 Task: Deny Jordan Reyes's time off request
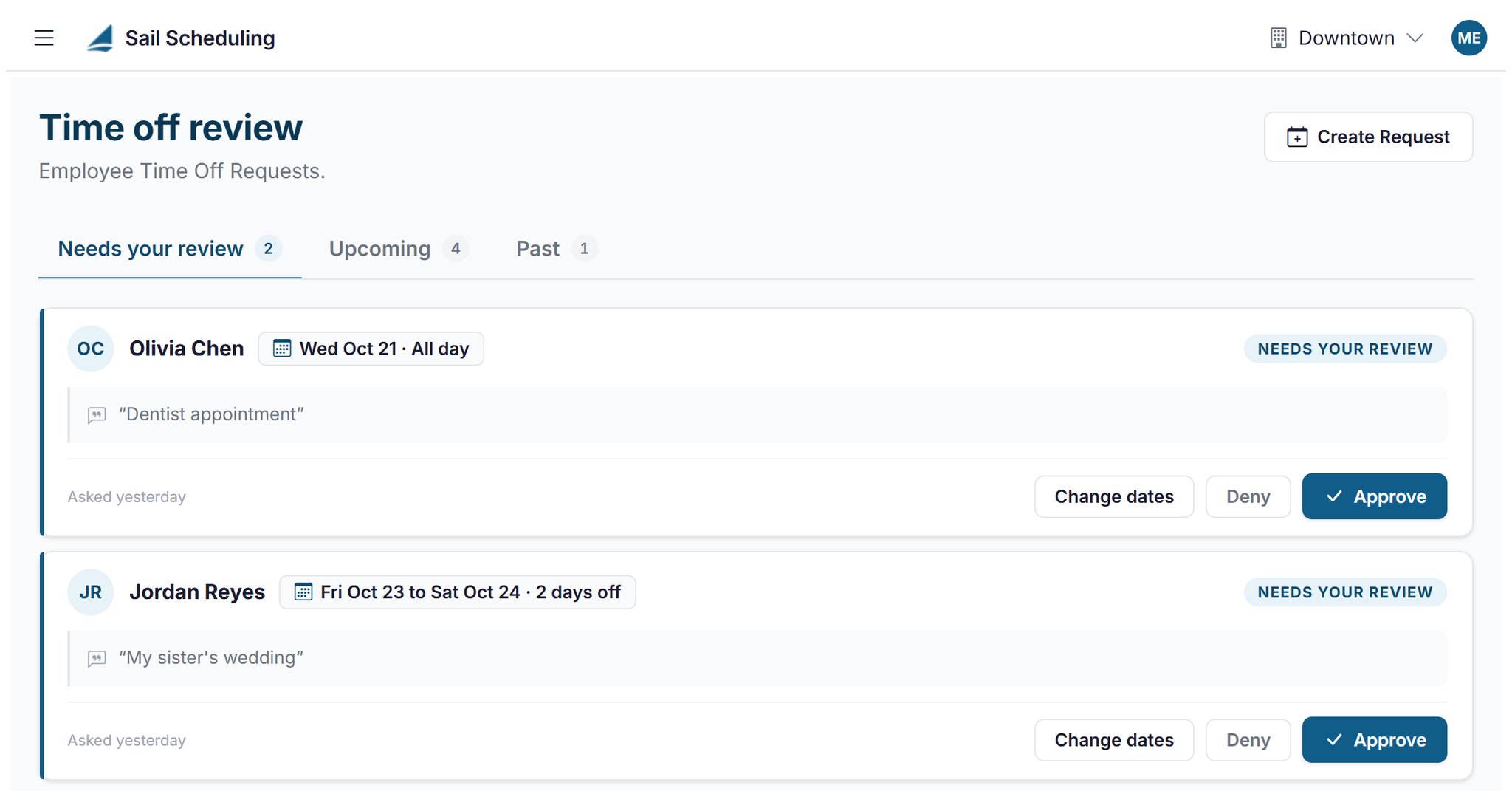click(x=1248, y=740)
